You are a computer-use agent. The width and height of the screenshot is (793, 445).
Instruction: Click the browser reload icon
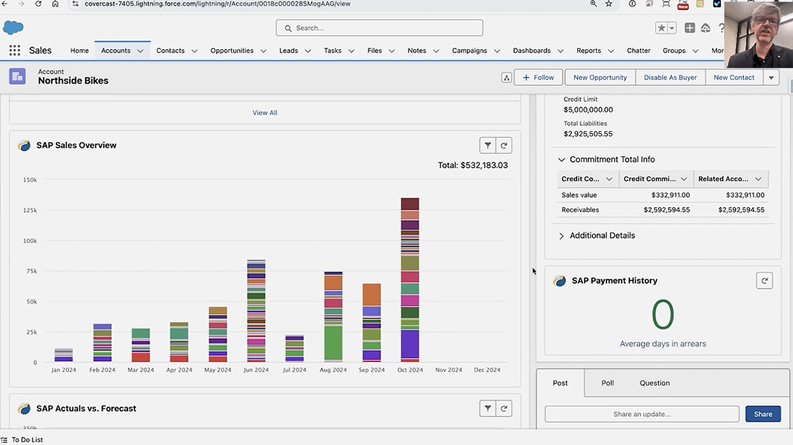[x=38, y=4]
